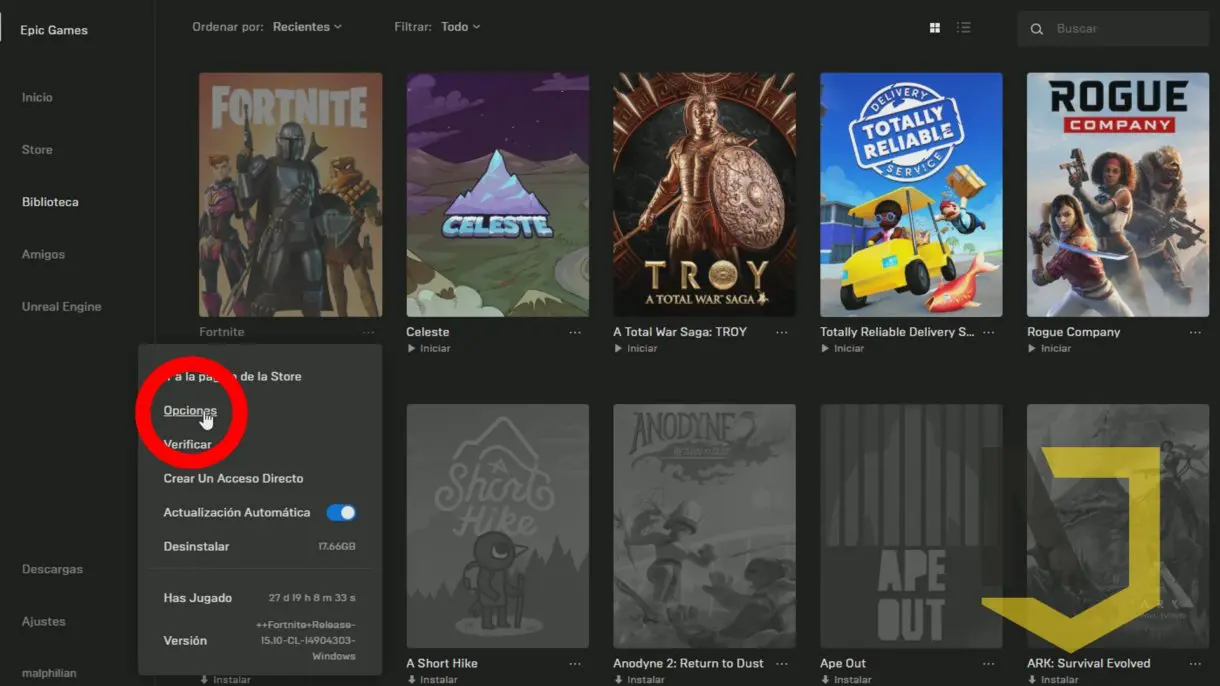Viewport: 1220px width, 686px height.
Task: Click Iniciar under Rogue Company
Action: coord(1056,349)
